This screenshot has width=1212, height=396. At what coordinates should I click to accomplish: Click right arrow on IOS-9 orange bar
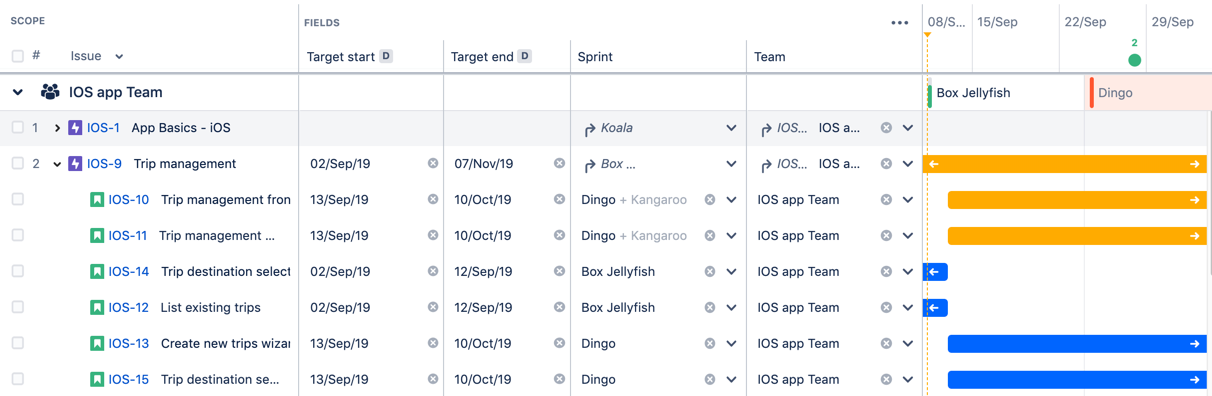click(x=1195, y=164)
